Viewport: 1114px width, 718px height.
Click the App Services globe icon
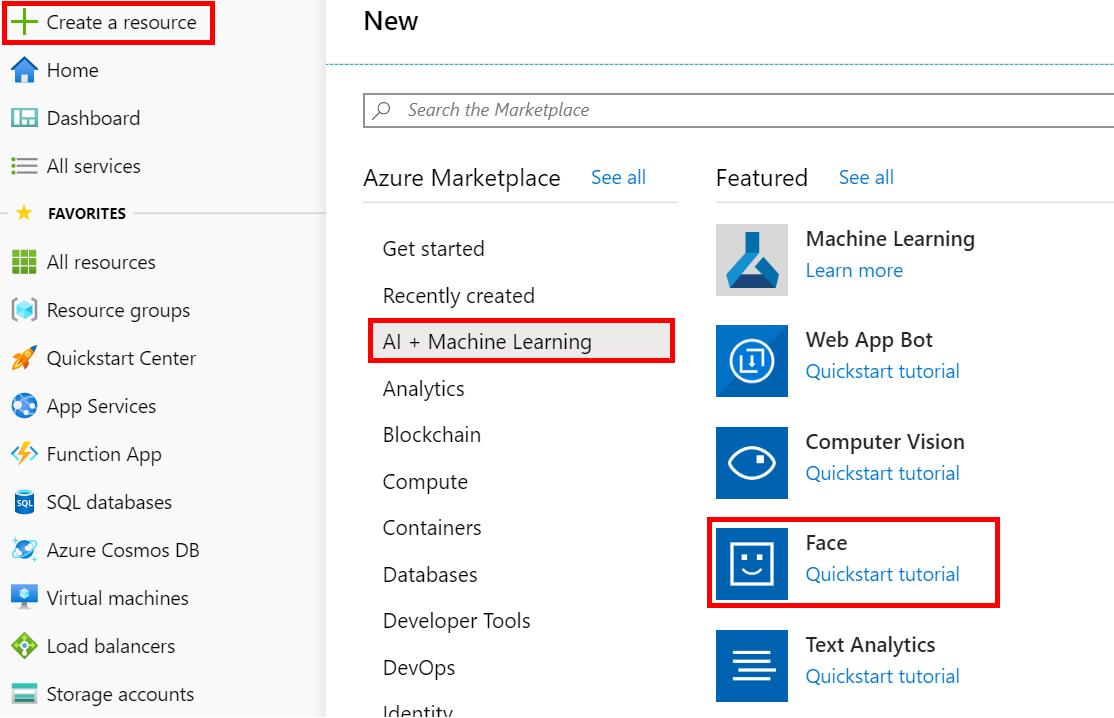click(x=24, y=406)
